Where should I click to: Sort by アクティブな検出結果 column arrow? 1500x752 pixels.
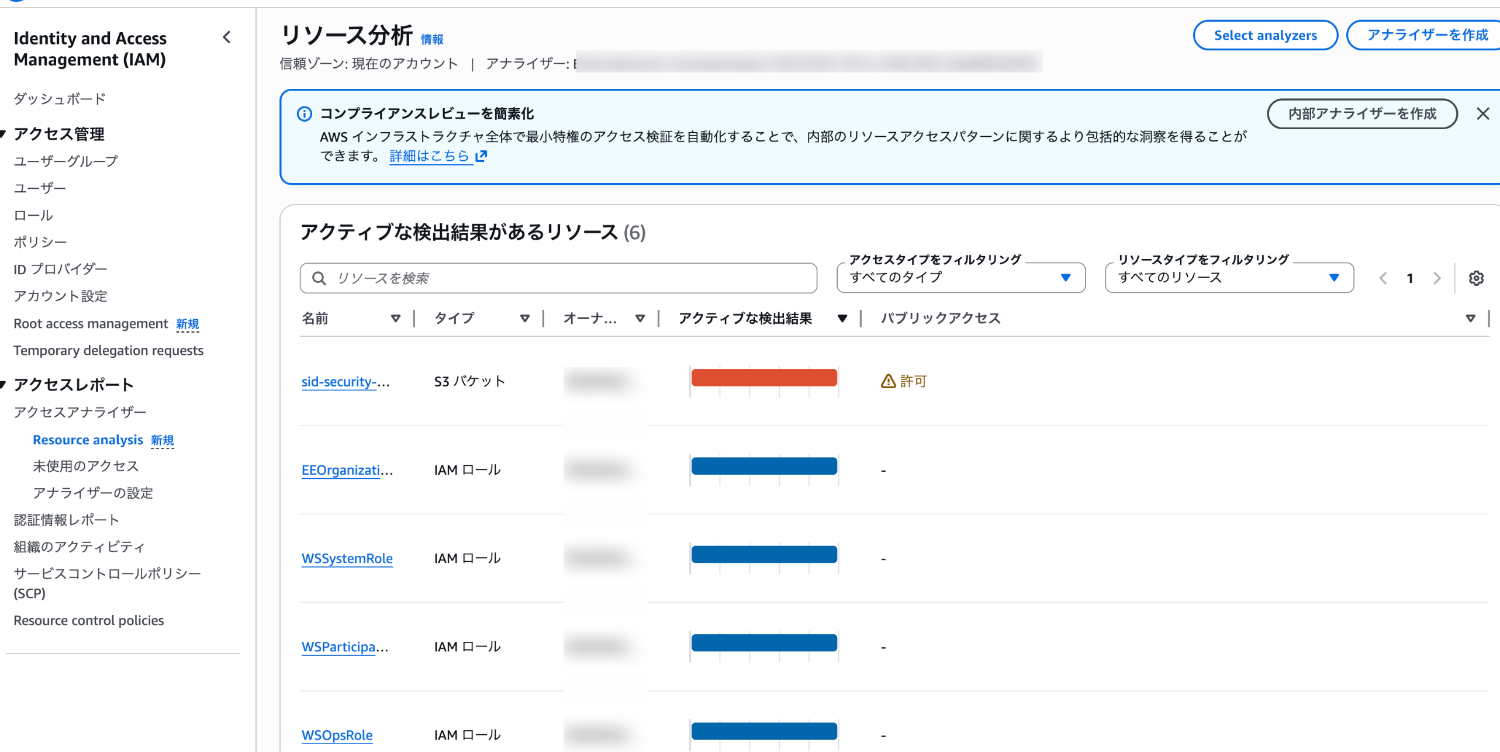842,319
